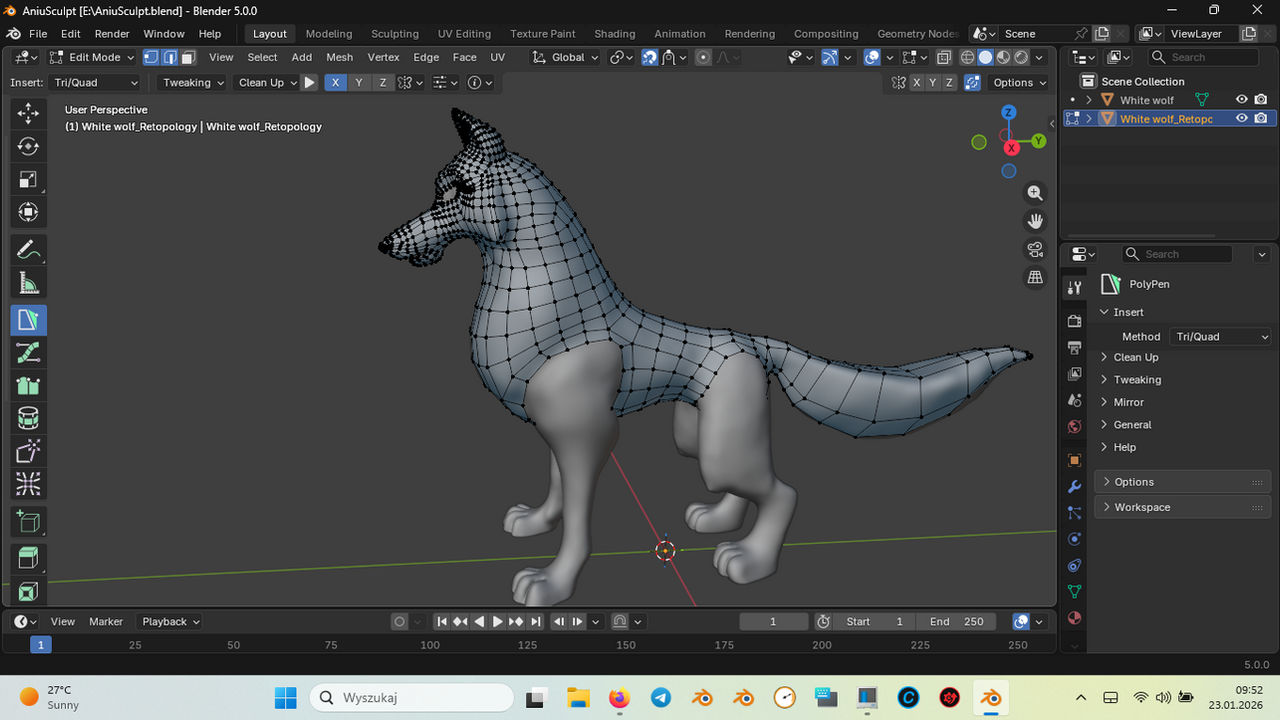Select the highlighted PolyPen tool icon
The width and height of the screenshot is (1280, 720).
click(28, 319)
